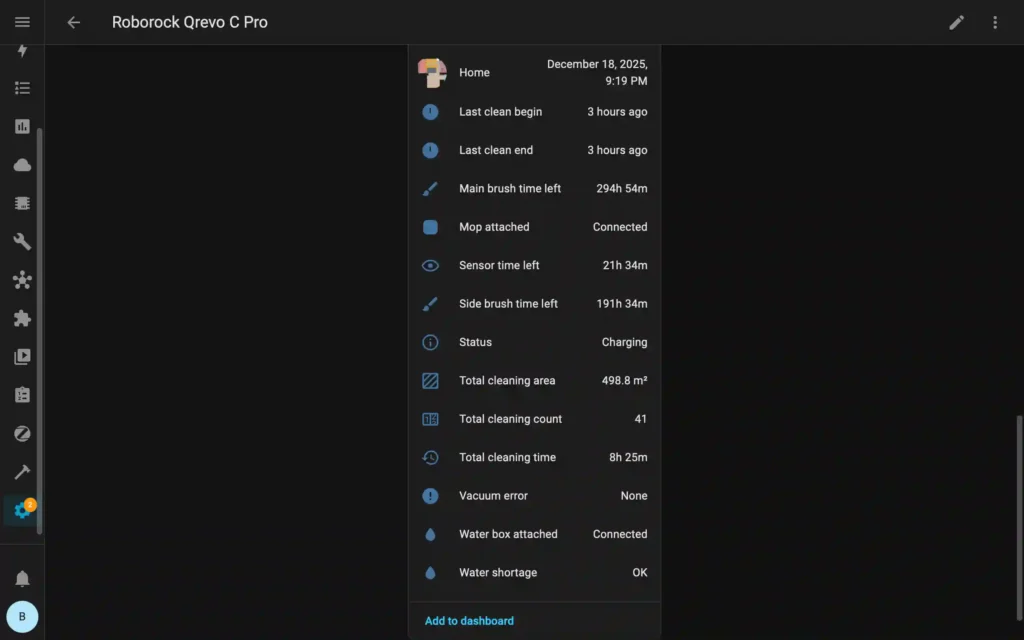1024x640 pixels.
Task: Open the To-do lists sidebar icon
Action: [22, 394]
